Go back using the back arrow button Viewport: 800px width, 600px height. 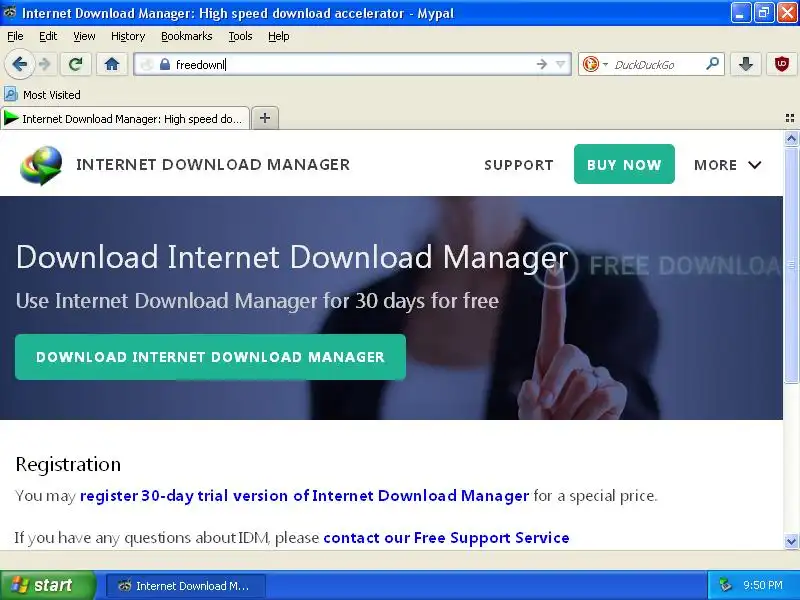19,64
